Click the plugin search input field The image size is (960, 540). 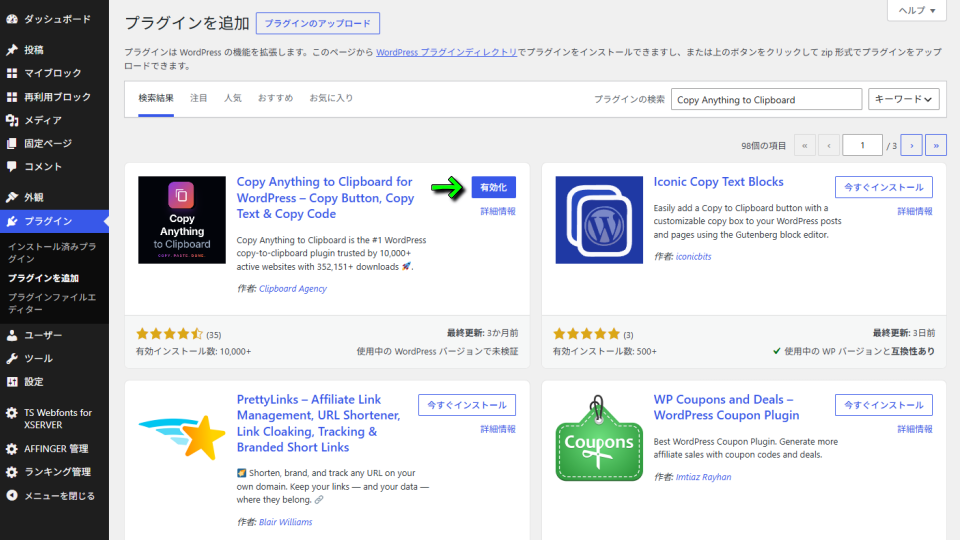click(767, 99)
